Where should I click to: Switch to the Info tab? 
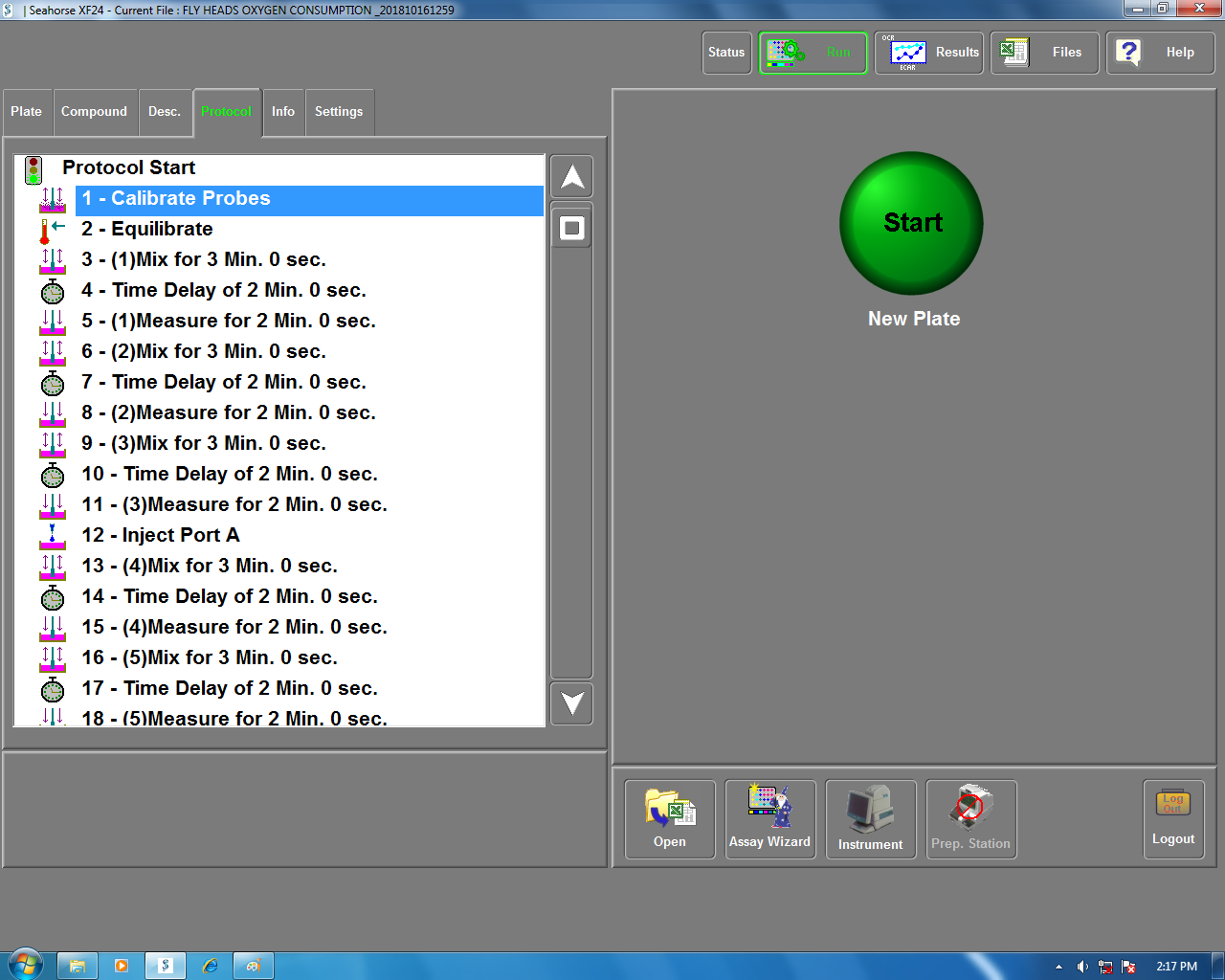click(x=283, y=112)
